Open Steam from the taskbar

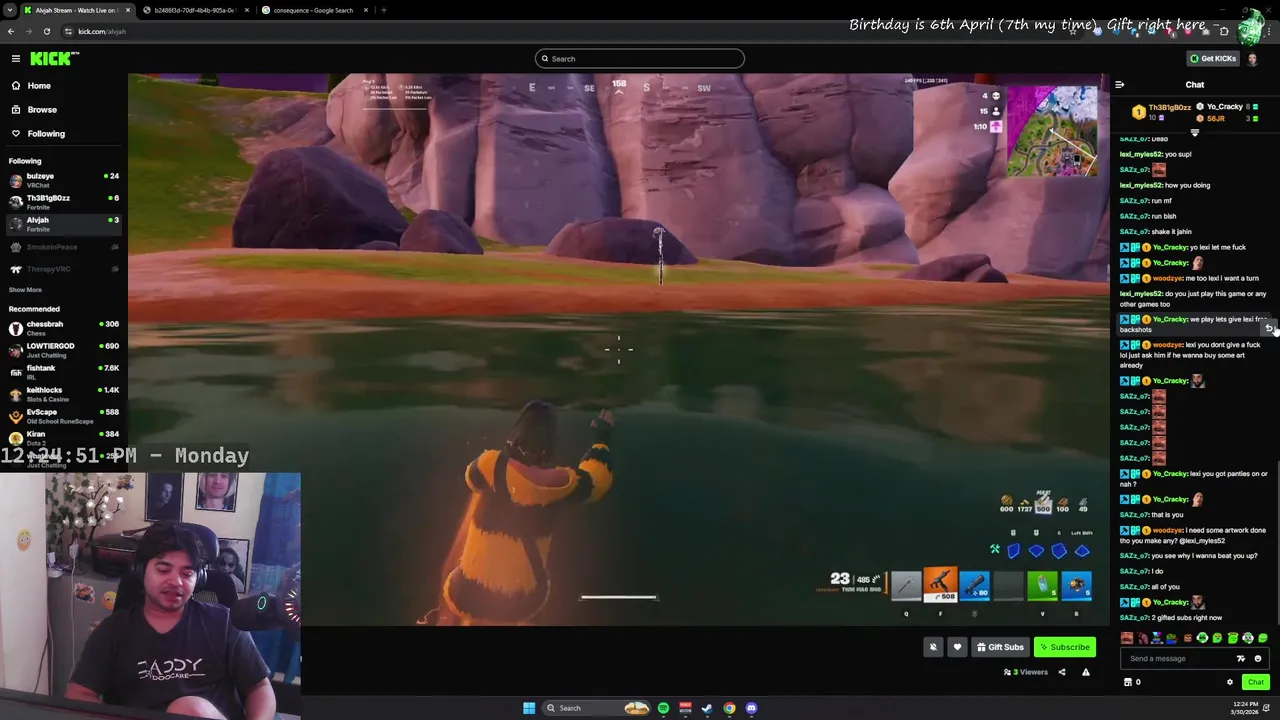tap(707, 708)
